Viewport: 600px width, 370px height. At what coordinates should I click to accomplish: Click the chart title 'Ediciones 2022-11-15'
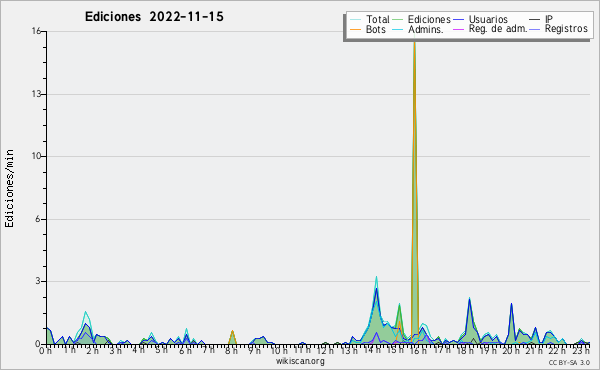154,17
